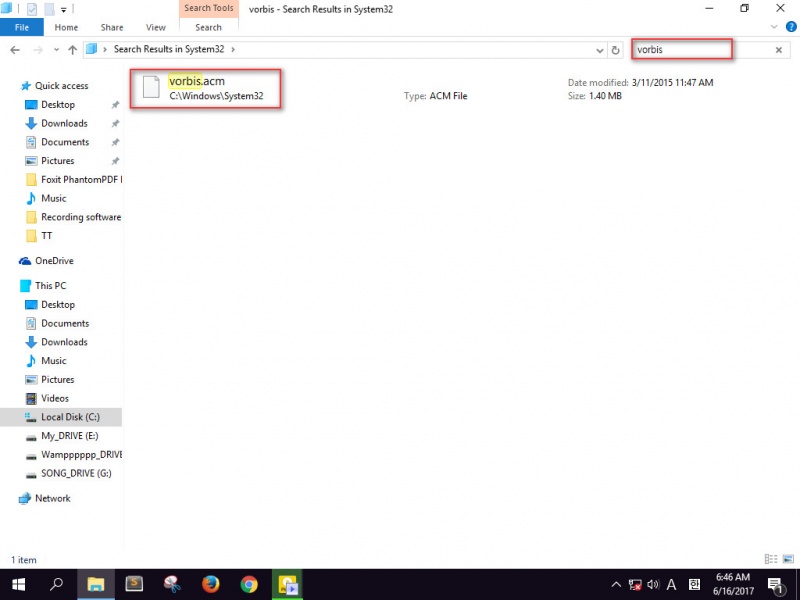The image size is (800, 600).
Task: Open SONG_DRIVE (G:)
Action: 76,473
